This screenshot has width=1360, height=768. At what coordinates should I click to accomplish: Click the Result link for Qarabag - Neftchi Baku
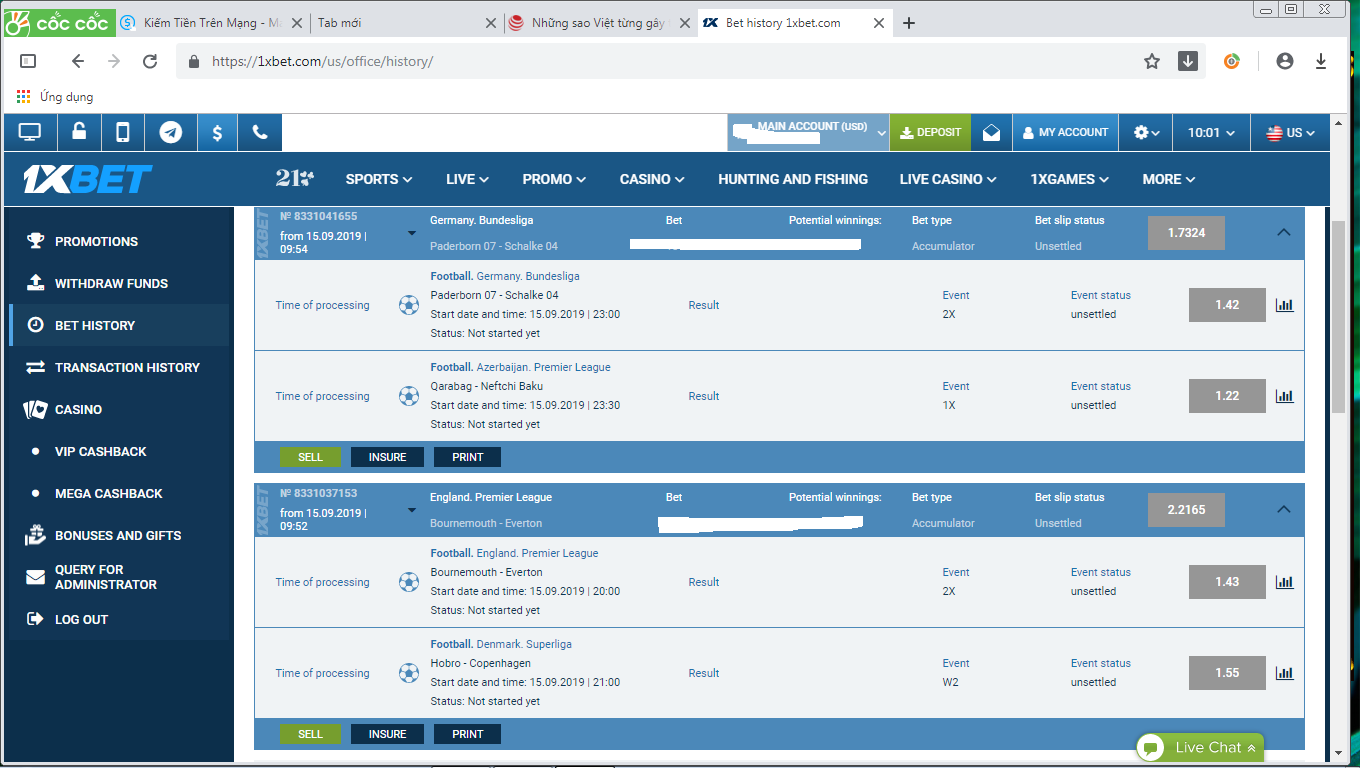704,396
